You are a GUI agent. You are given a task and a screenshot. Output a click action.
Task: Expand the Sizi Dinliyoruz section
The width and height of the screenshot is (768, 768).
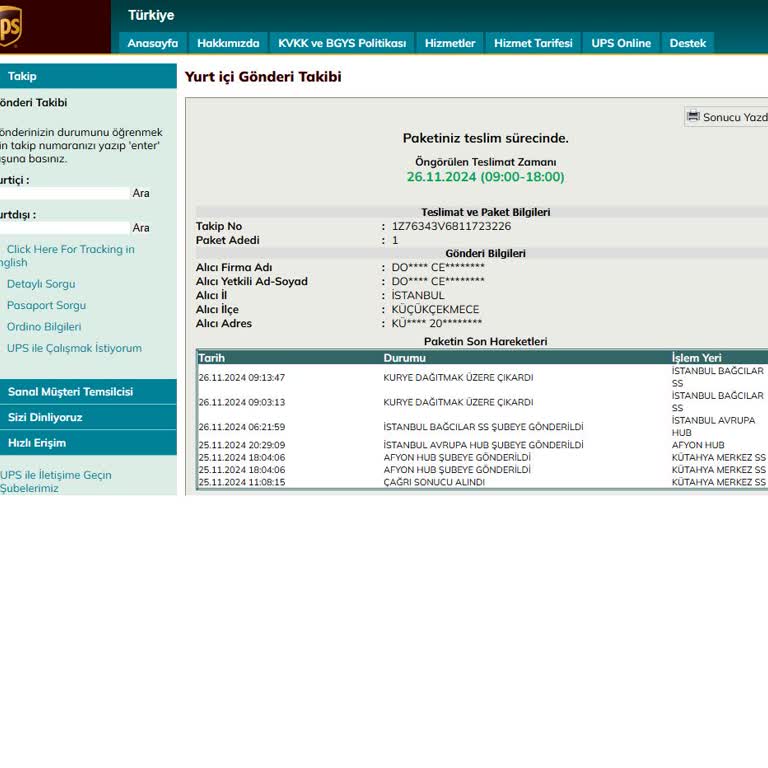pos(88,417)
